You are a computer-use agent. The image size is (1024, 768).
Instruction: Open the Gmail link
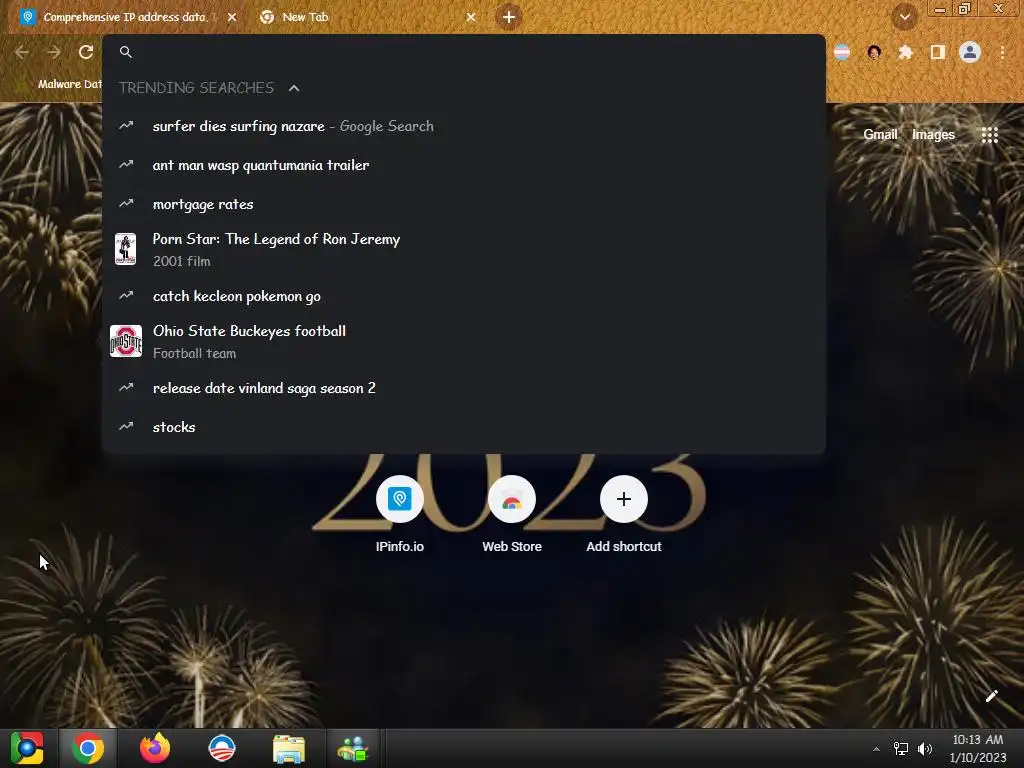click(880, 135)
